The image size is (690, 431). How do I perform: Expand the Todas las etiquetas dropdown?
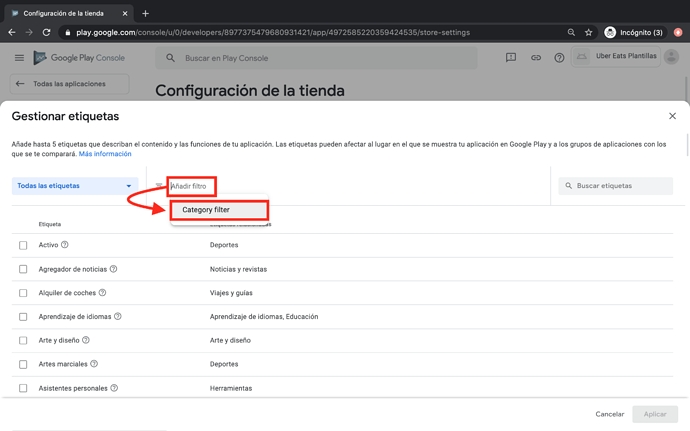click(x=74, y=186)
